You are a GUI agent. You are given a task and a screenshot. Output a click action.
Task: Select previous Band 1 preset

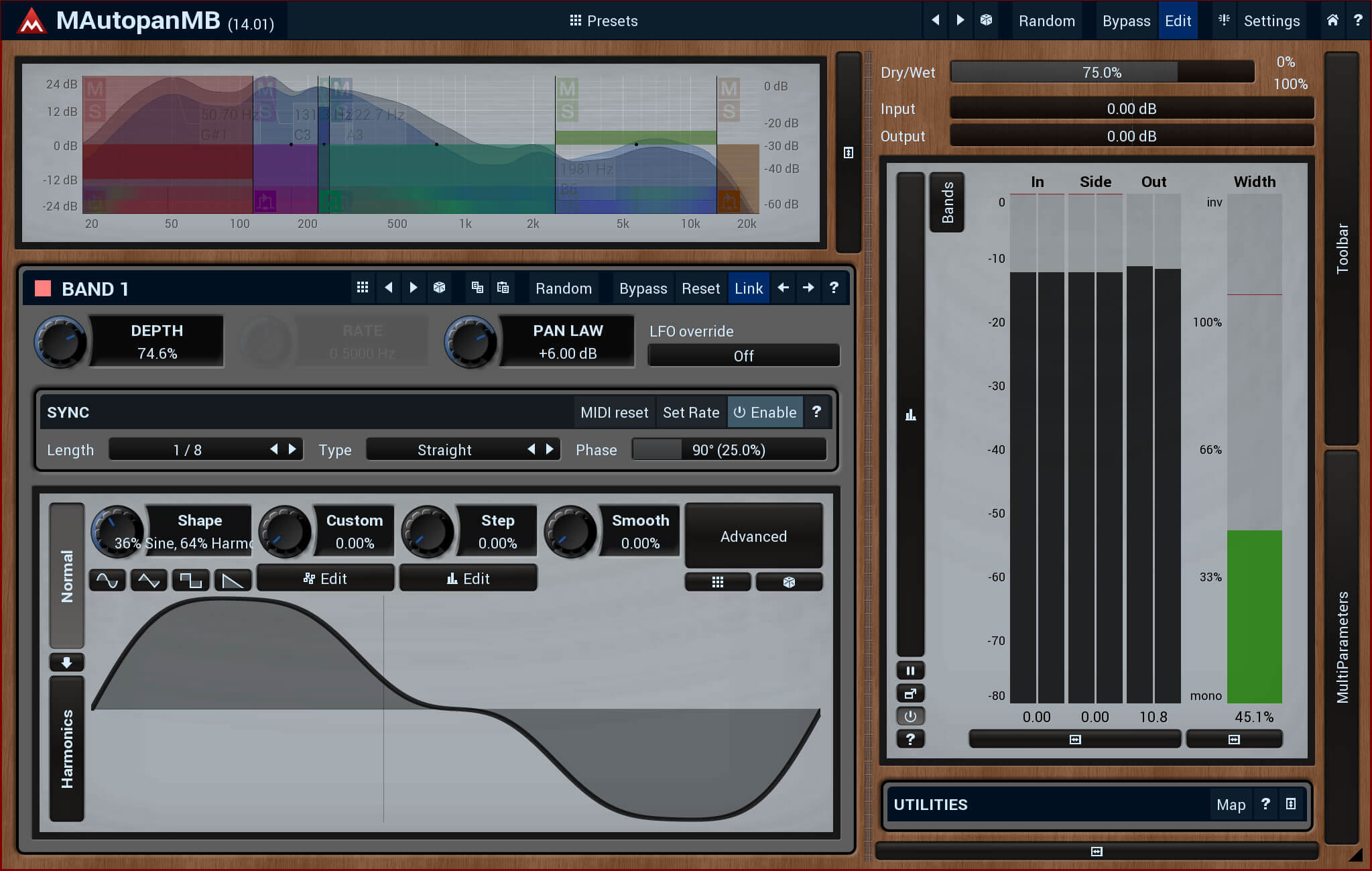click(389, 288)
